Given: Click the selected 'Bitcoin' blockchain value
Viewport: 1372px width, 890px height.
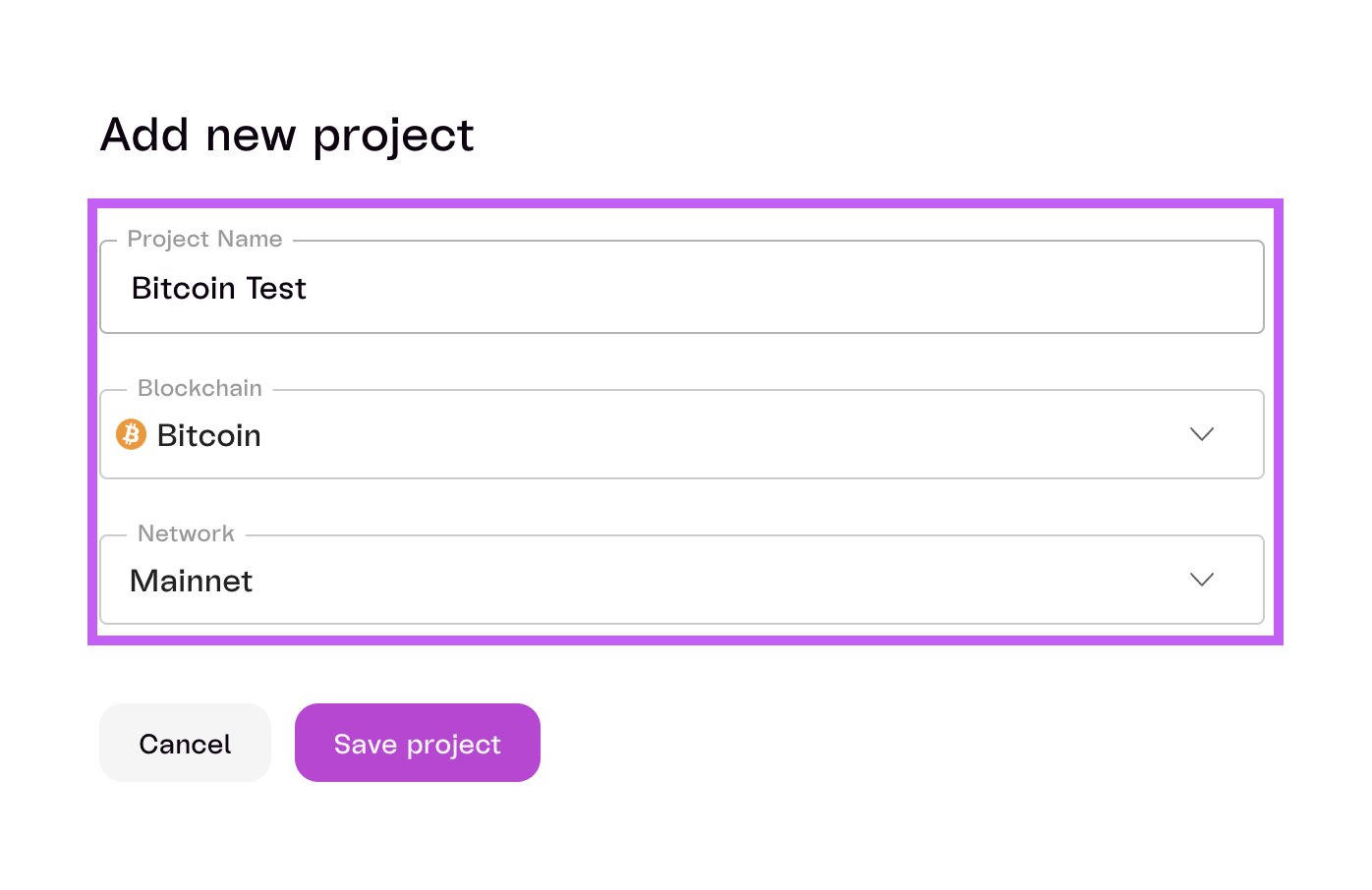Looking at the screenshot, I should click(209, 435).
